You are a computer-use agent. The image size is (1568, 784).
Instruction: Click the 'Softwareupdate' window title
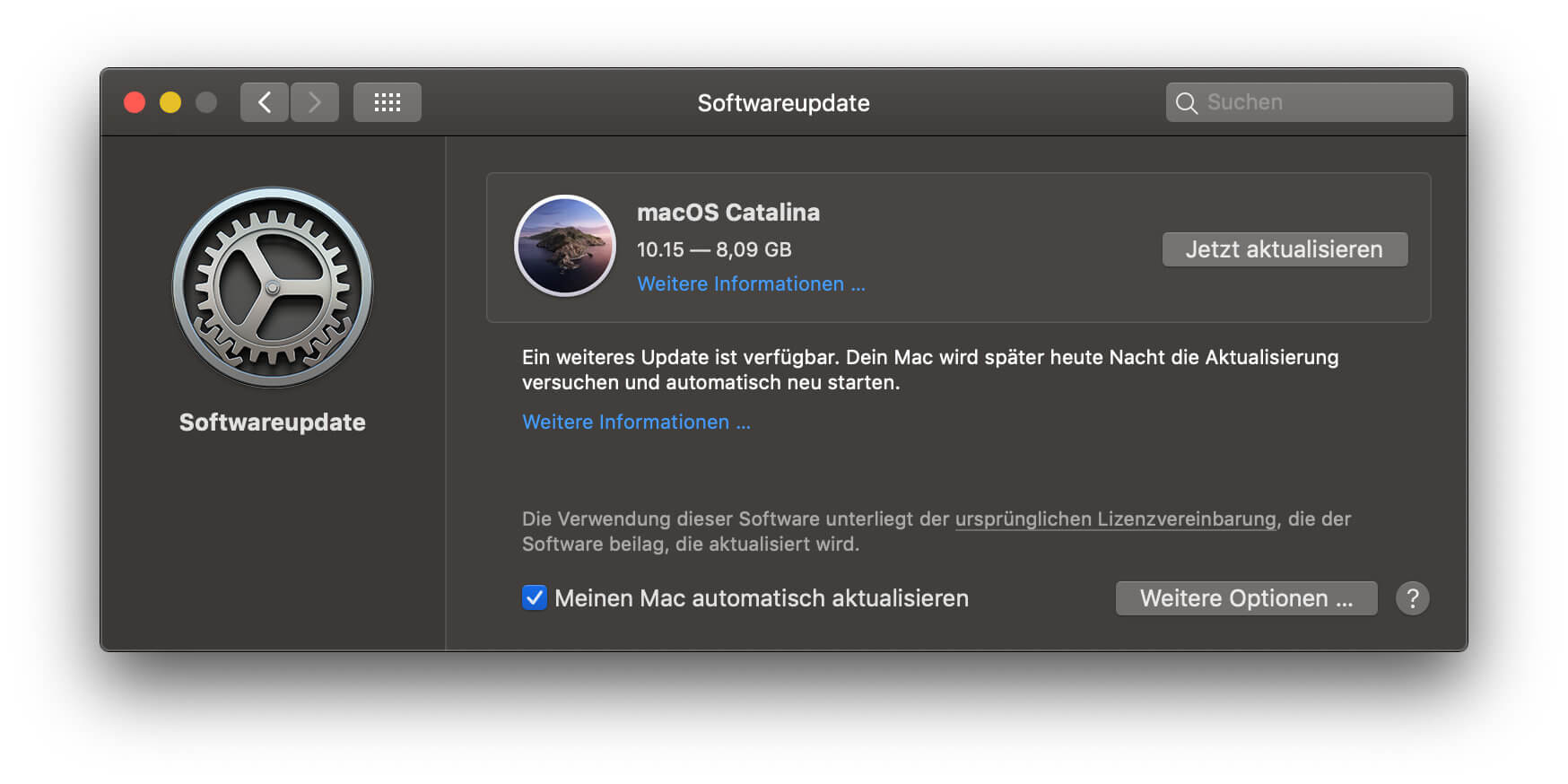[783, 103]
